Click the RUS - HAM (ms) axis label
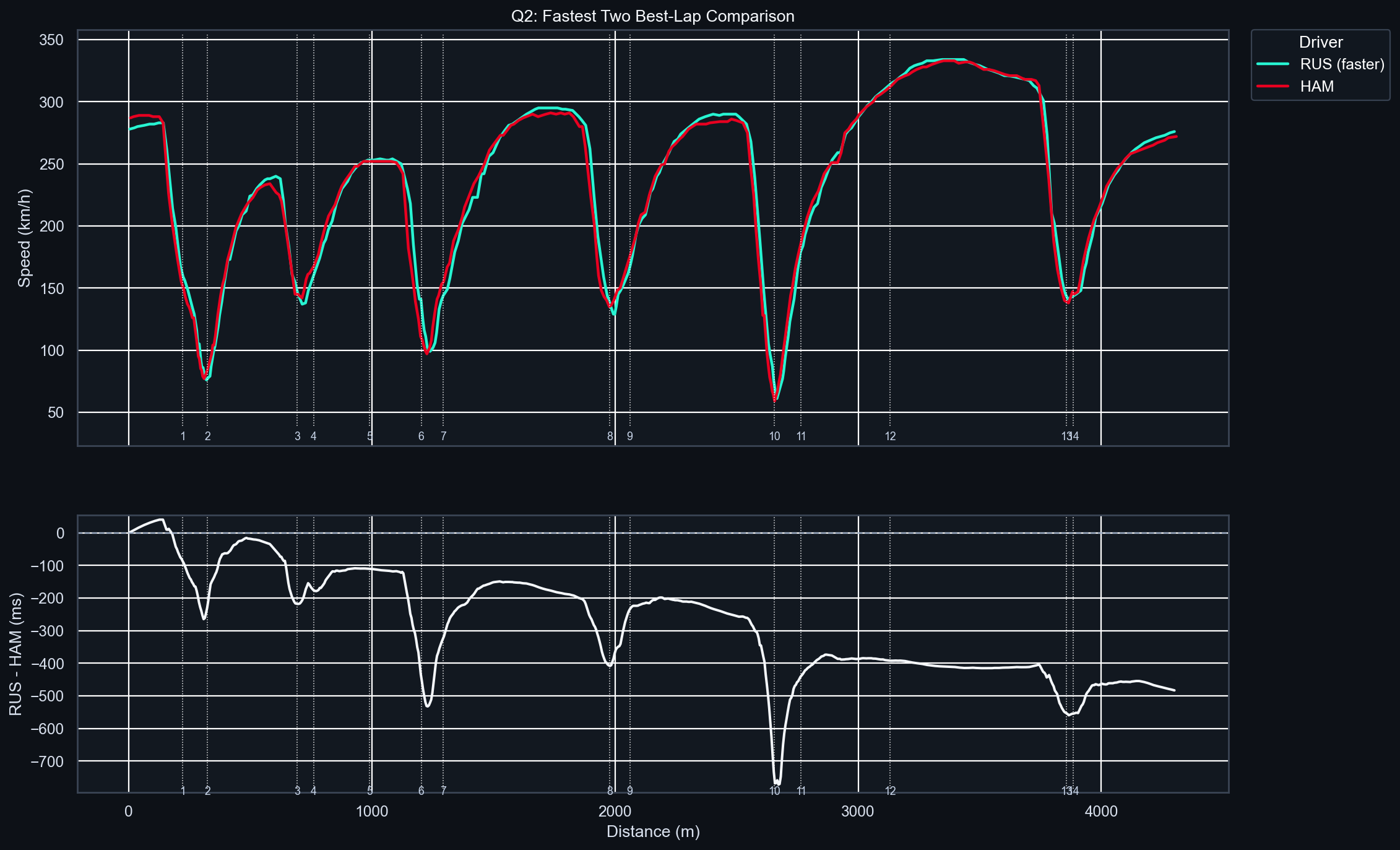Screen dimensions: 1400x850 tap(16, 654)
